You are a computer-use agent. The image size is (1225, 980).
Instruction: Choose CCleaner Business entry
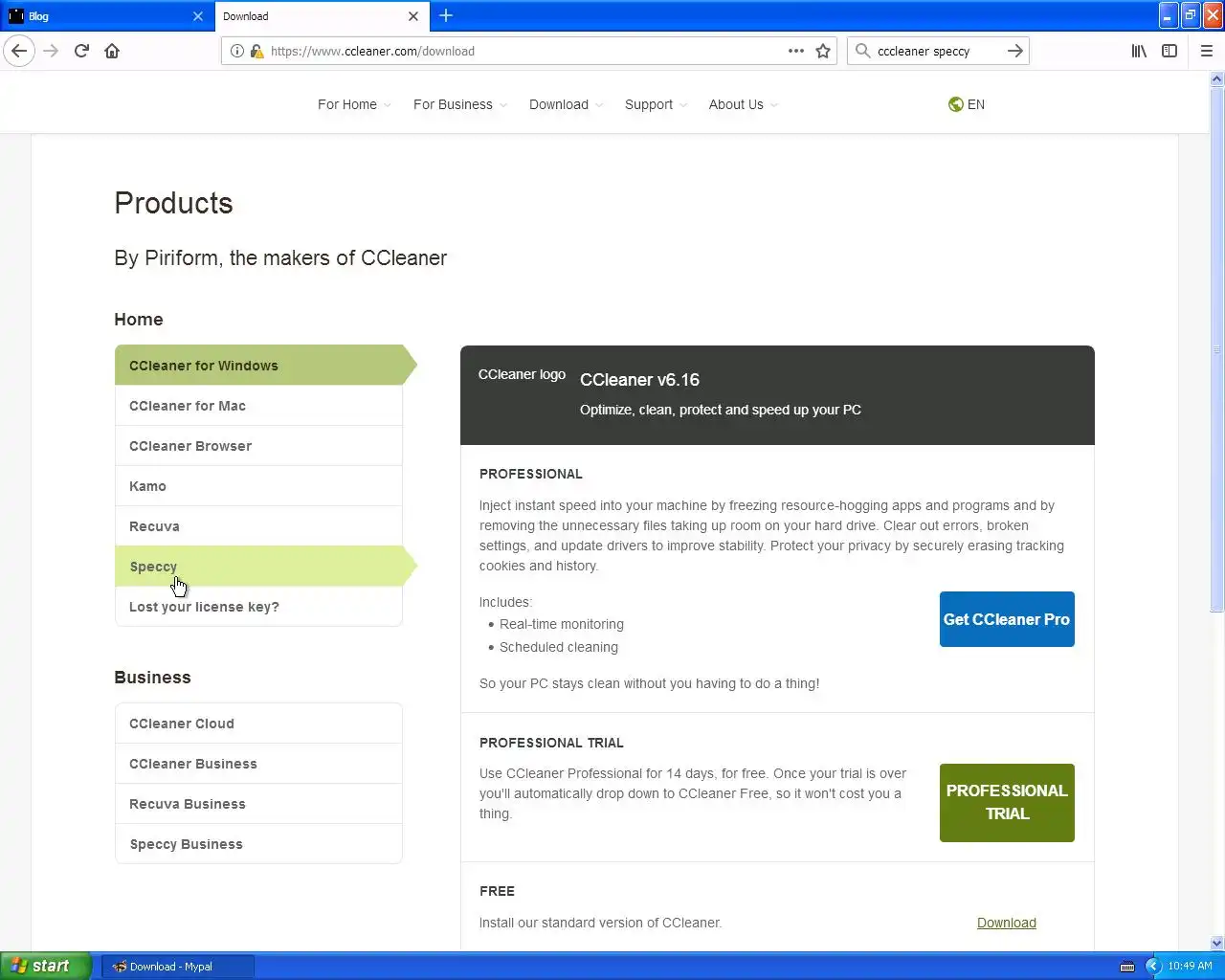(258, 764)
